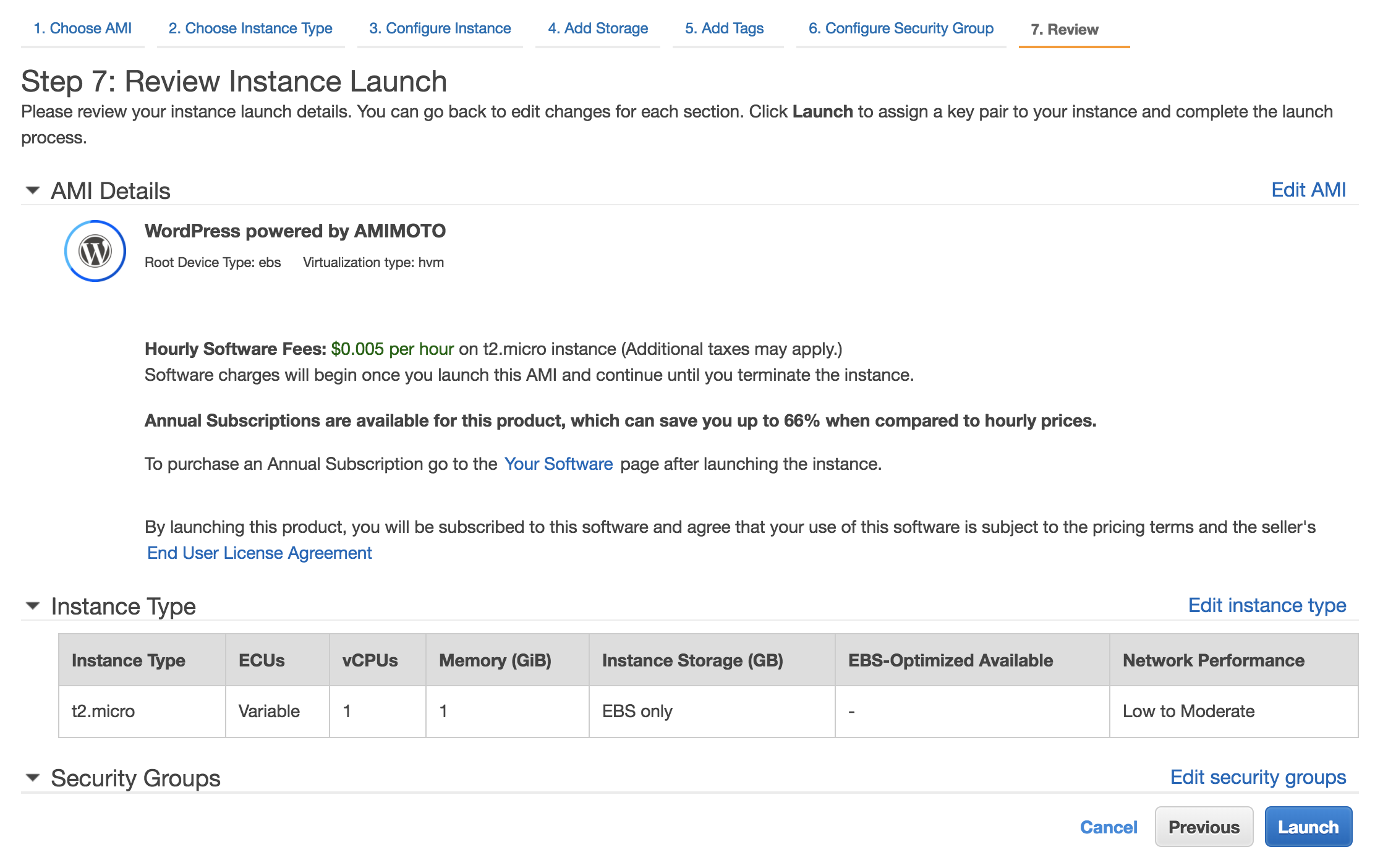This screenshot has height=868, width=1375.
Task: Open the Your Software page link
Action: click(x=558, y=464)
